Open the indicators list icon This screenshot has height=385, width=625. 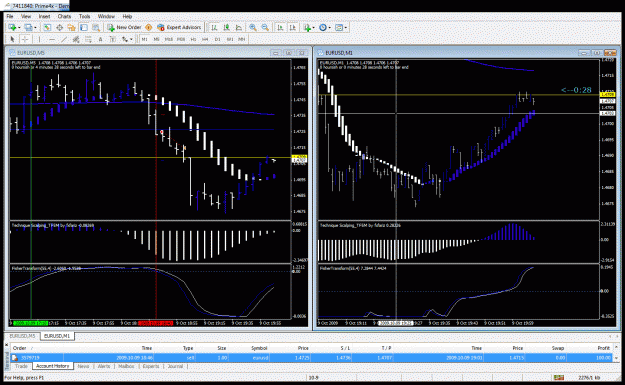coord(307,28)
